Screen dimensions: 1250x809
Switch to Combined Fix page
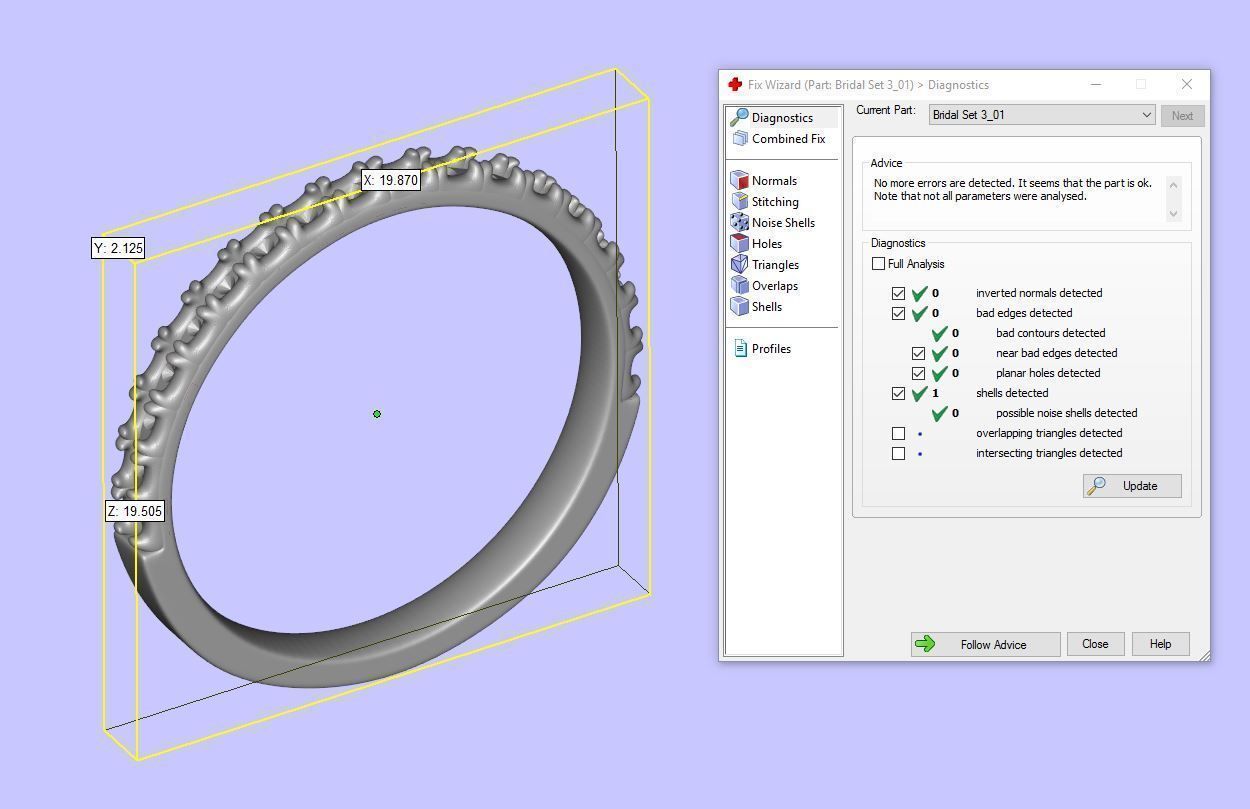(x=788, y=139)
